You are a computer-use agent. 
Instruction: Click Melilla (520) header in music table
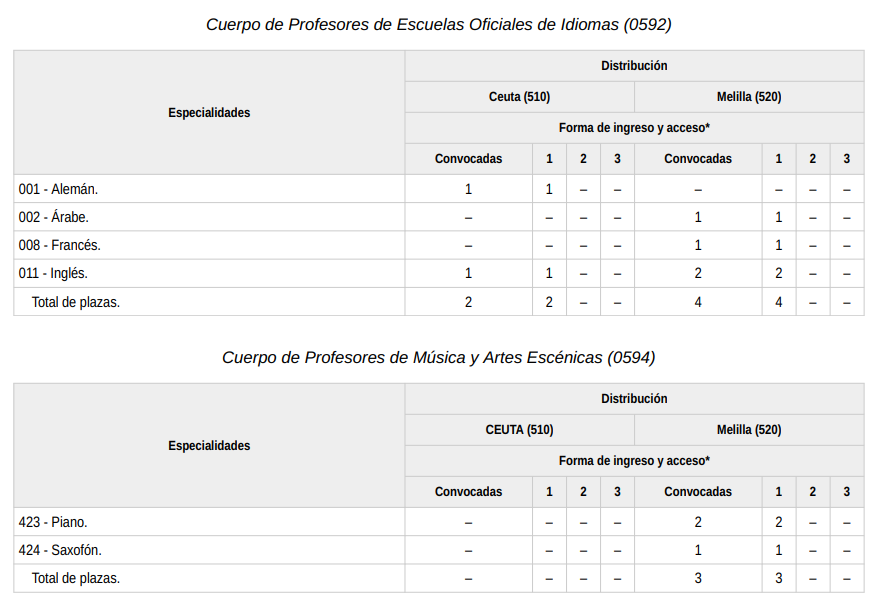[x=749, y=430]
